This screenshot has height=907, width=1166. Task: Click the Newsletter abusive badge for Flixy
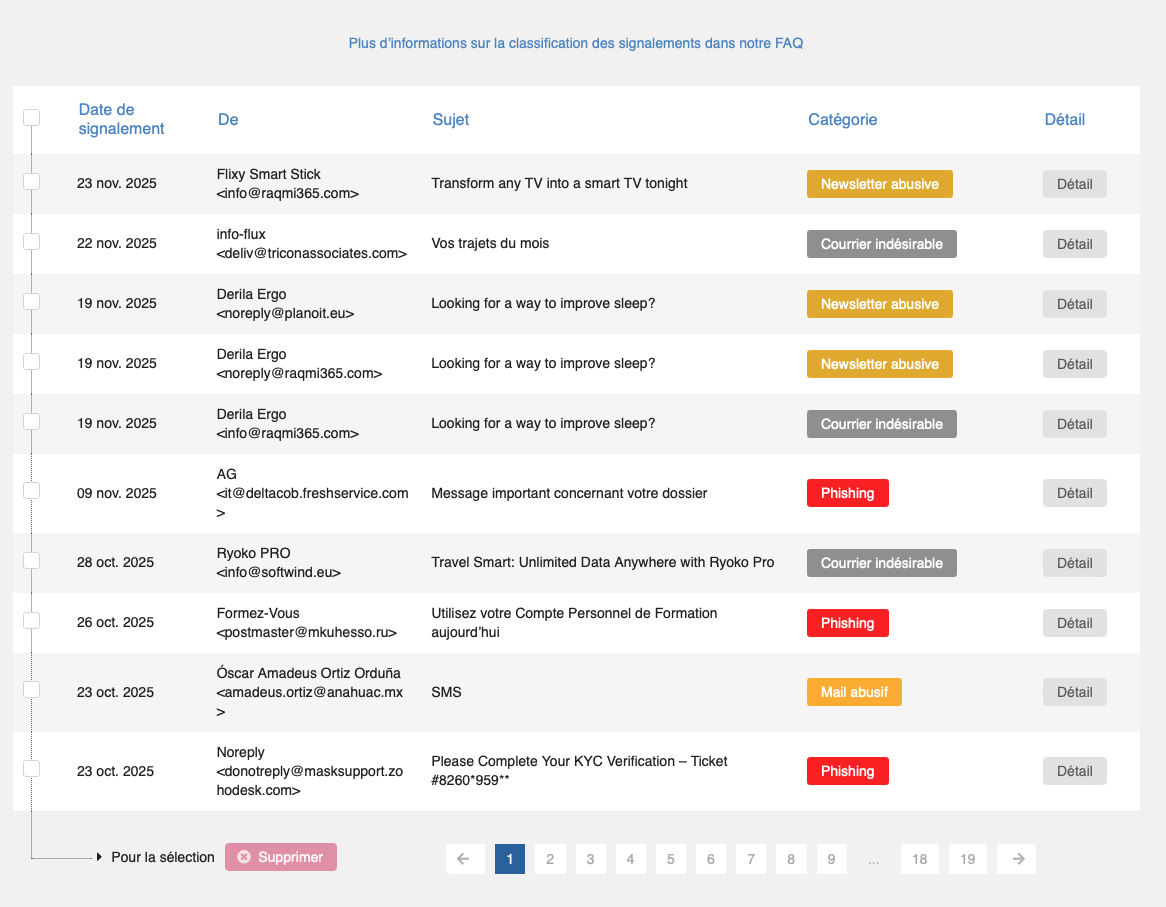pyautogui.click(x=879, y=184)
